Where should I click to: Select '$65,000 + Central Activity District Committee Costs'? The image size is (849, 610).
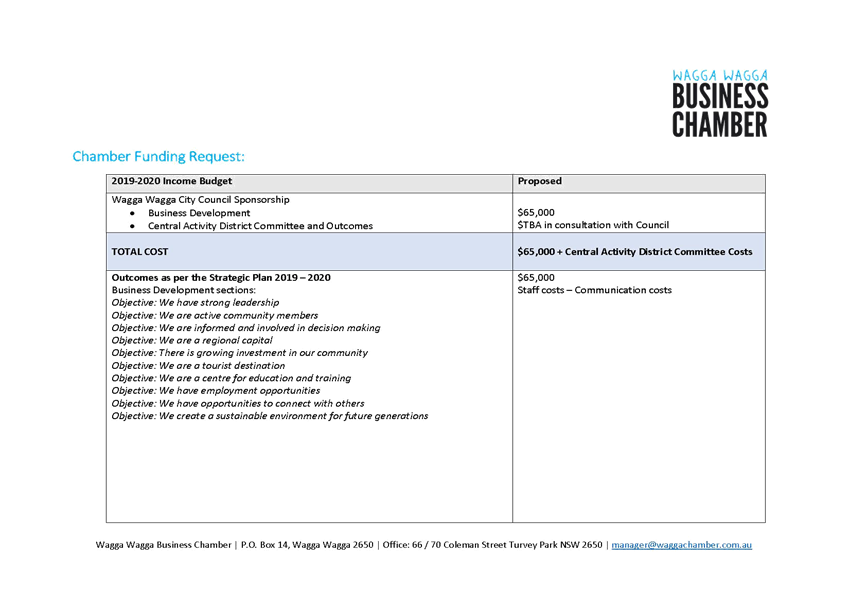[x=635, y=252]
